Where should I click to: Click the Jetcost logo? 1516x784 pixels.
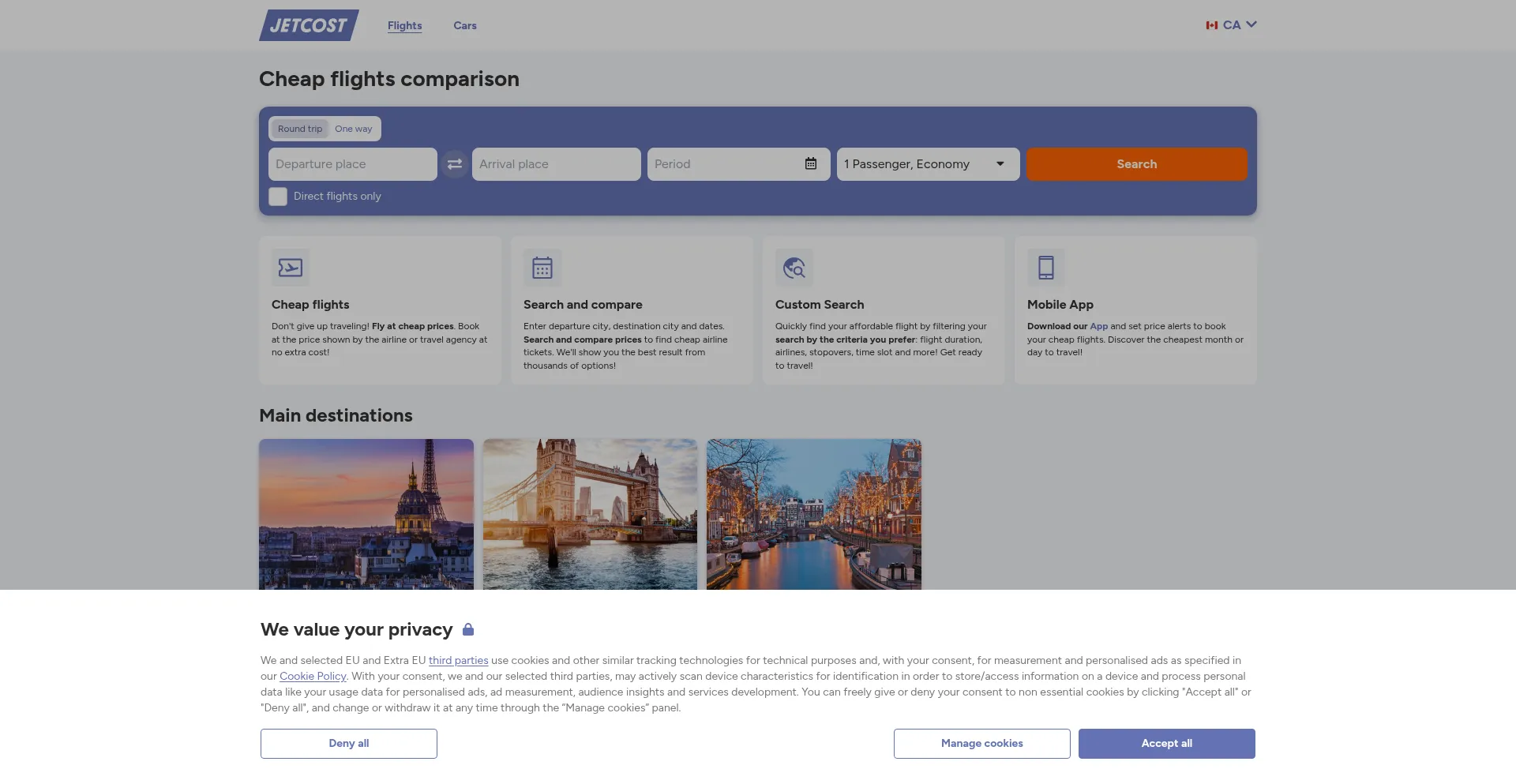tap(309, 25)
